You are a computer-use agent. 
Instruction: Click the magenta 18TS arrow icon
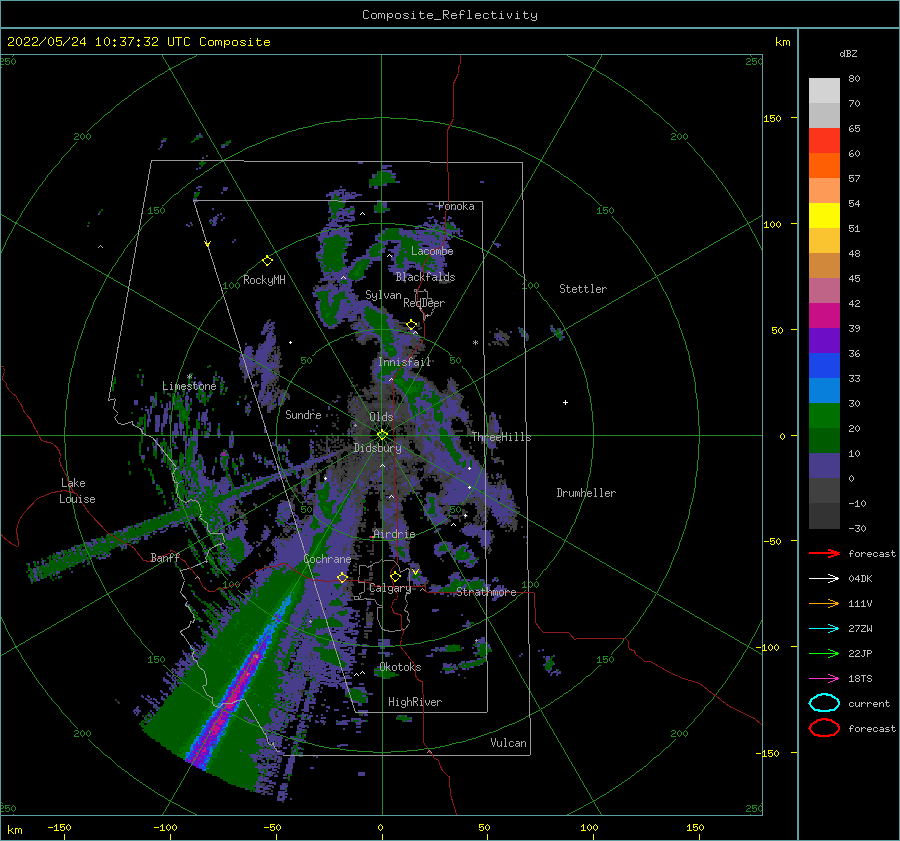[824, 679]
